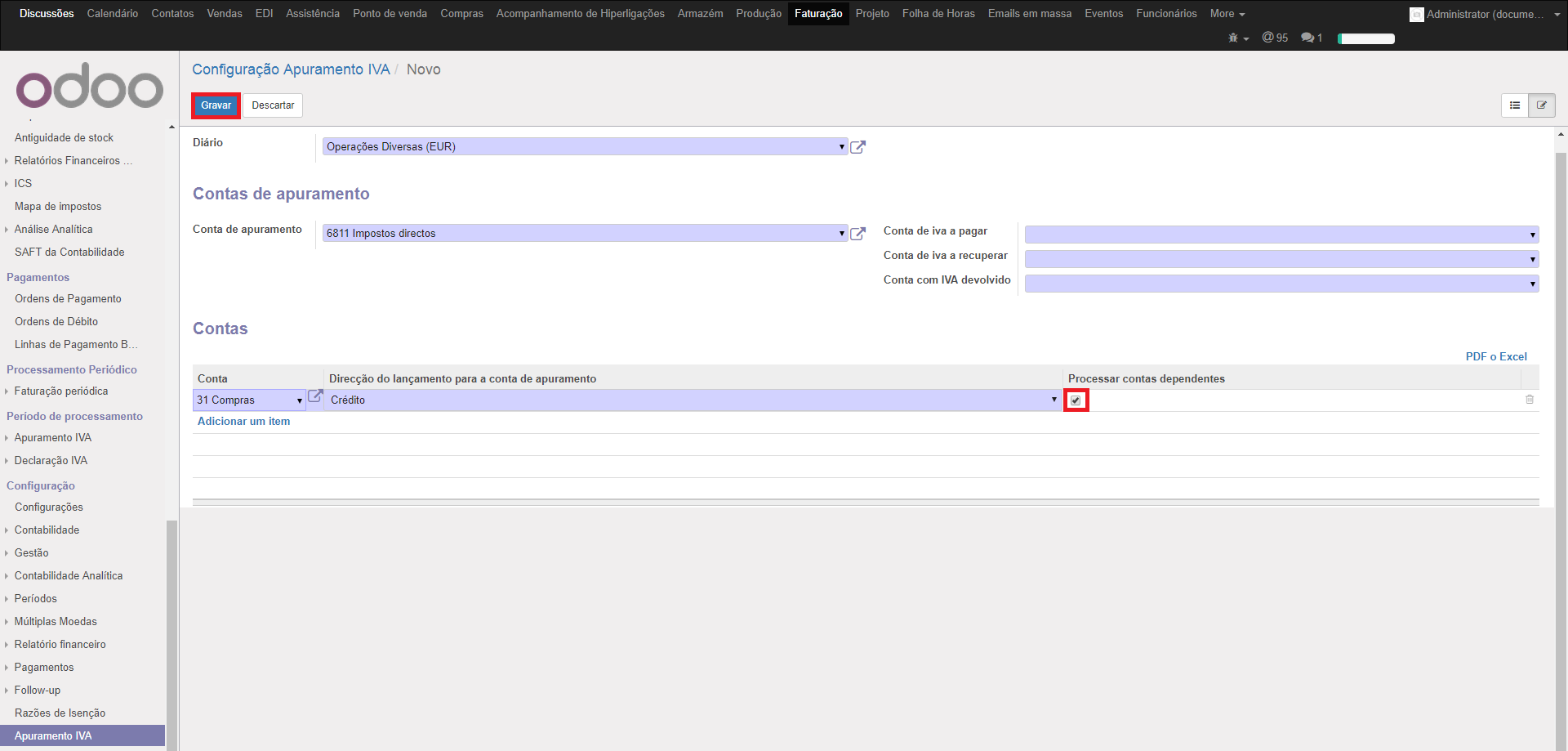Viewport: 1568px width, 751px height.
Task: Switch to list view icon
Action: pos(1515,105)
